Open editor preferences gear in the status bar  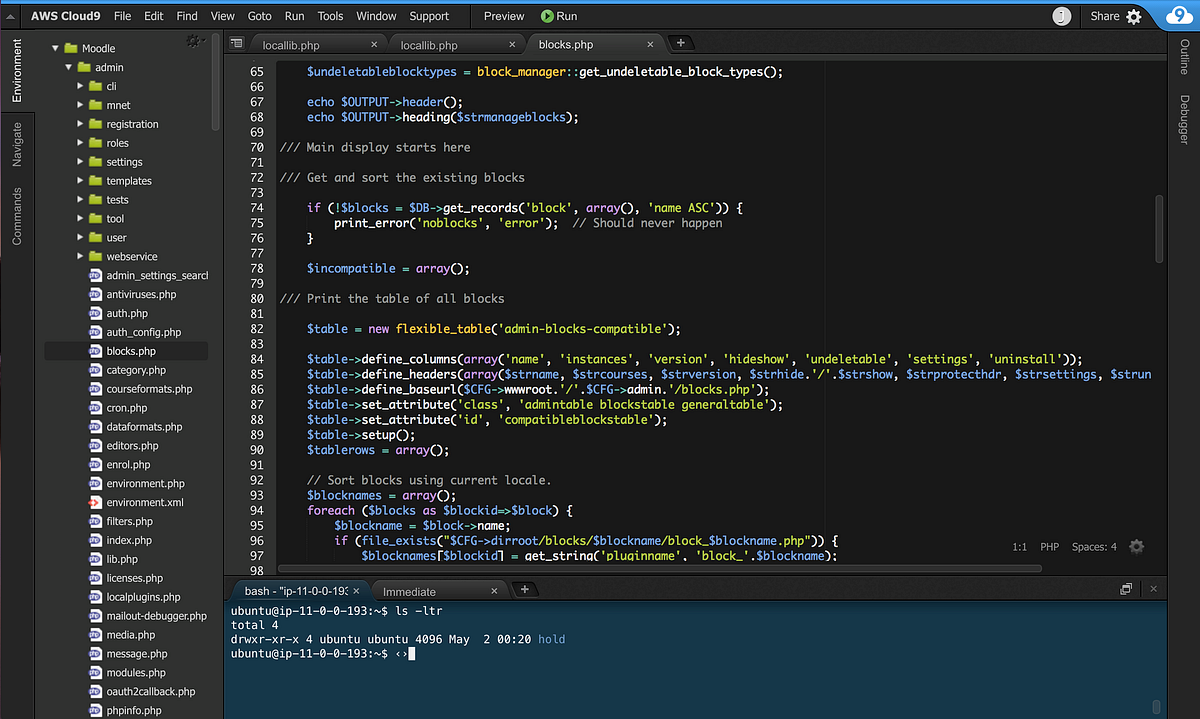(x=1136, y=547)
